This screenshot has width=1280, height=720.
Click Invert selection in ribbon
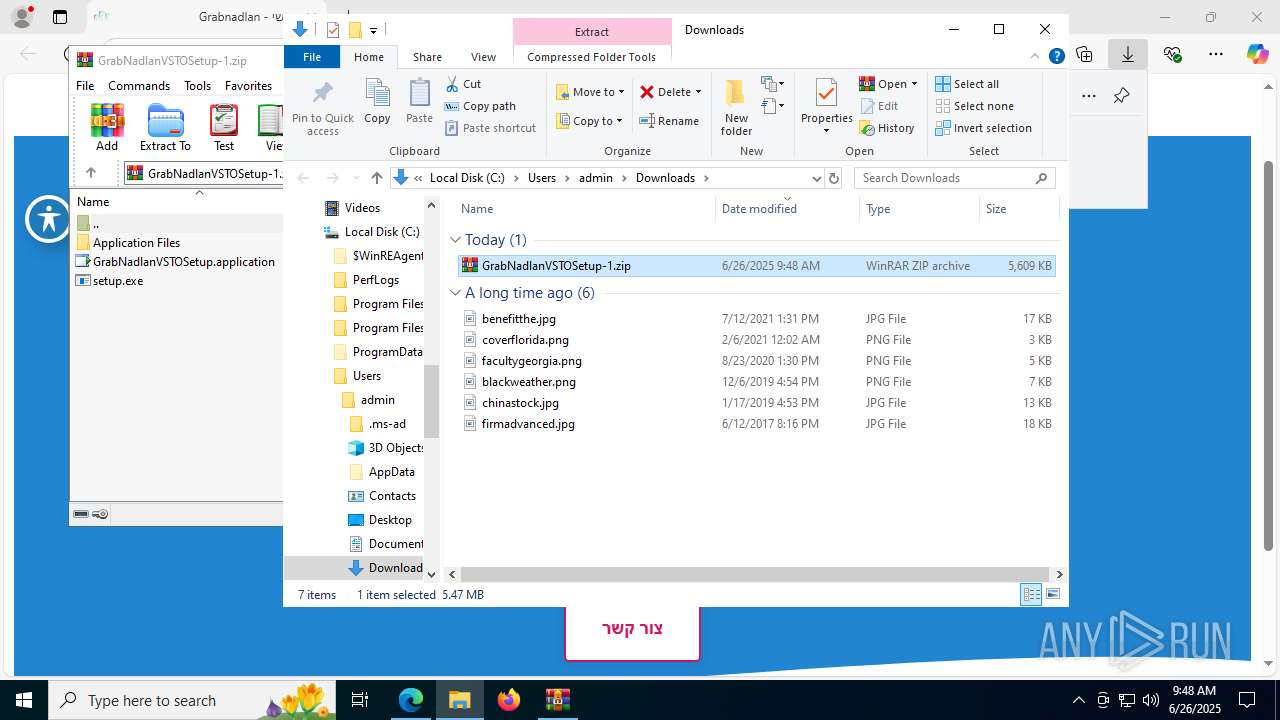point(983,128)
